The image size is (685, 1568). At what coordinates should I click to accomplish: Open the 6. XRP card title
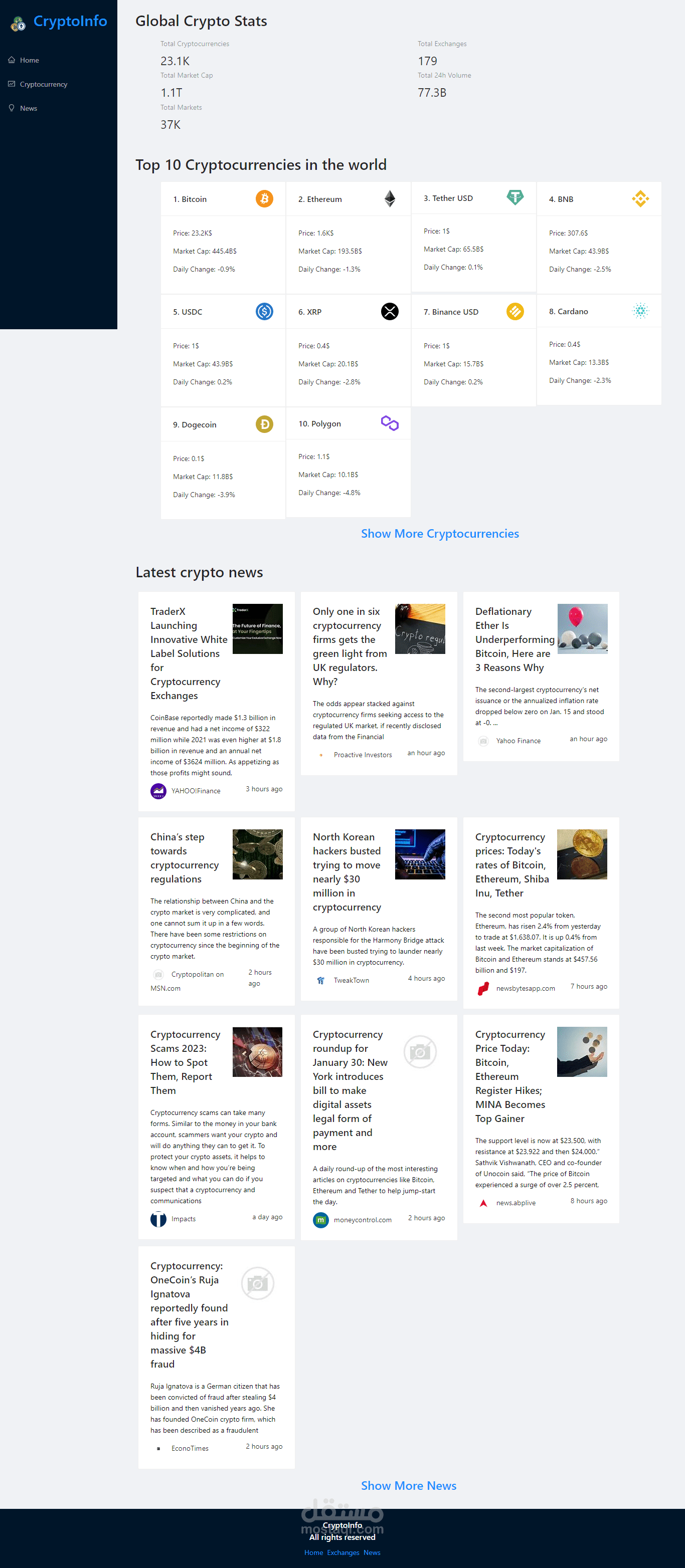tap(310, 312)
